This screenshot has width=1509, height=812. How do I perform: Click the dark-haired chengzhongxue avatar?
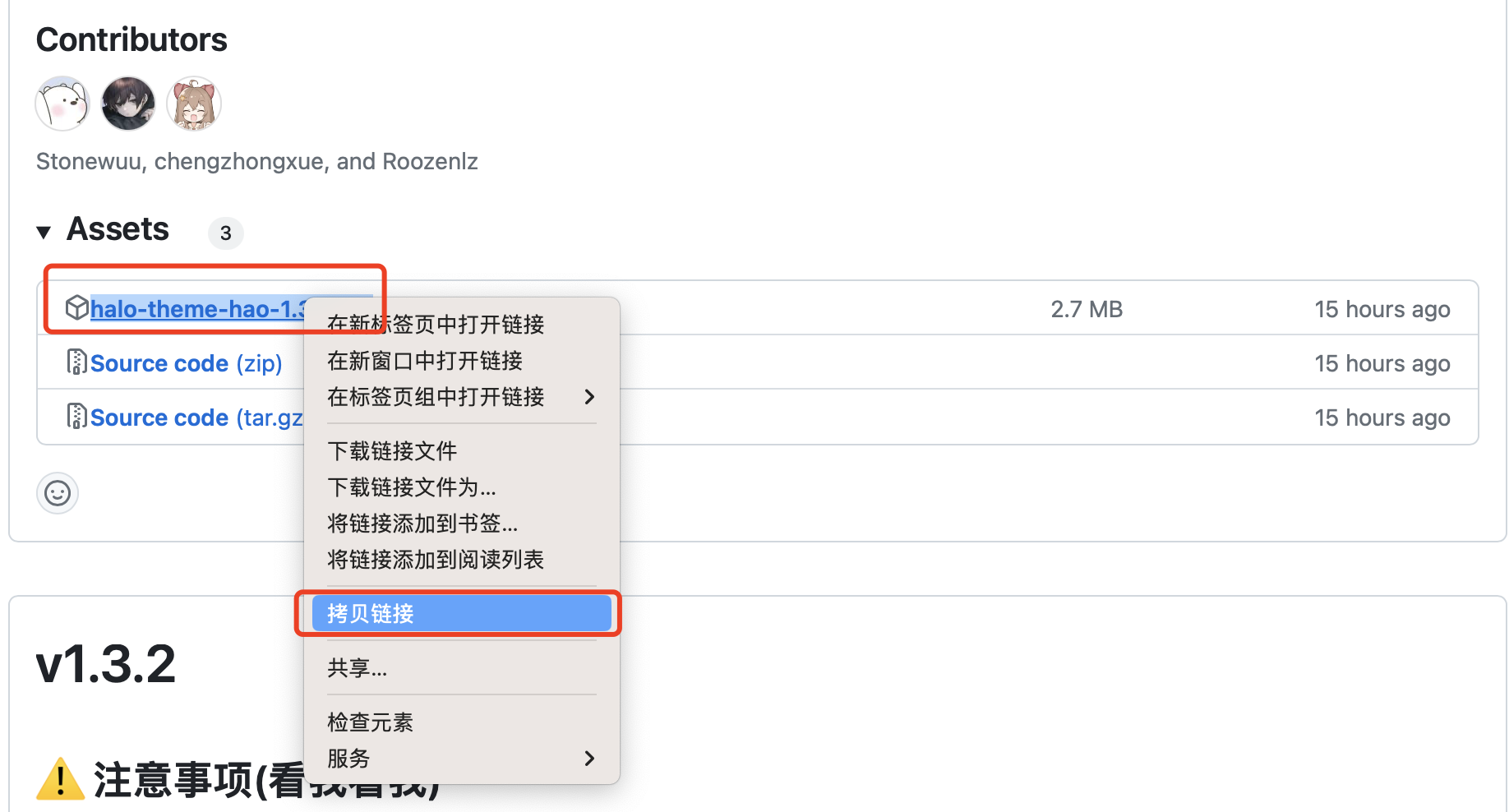pos(128,104)
